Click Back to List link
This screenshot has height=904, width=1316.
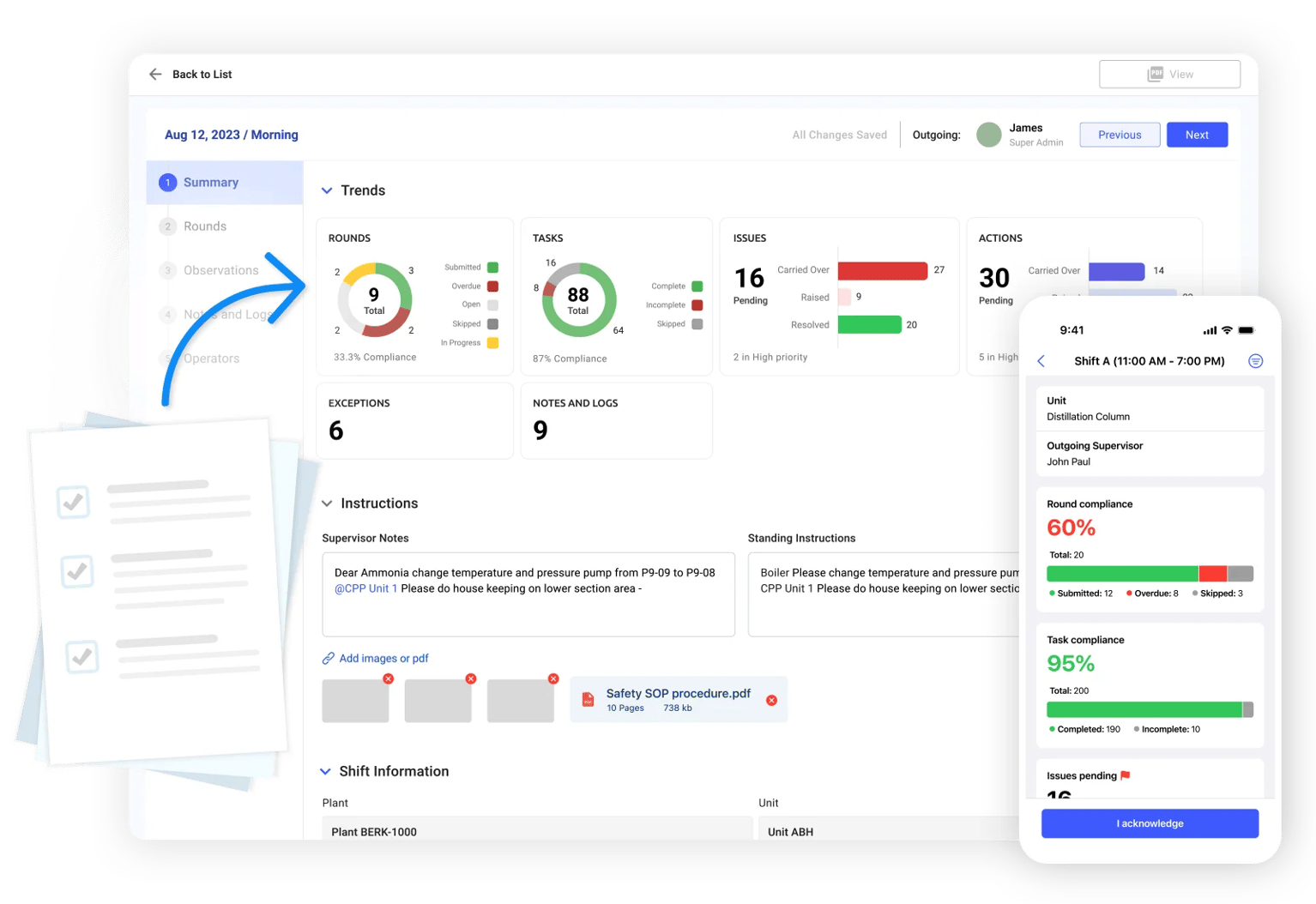pyautogui.click(x=202, y=75)
